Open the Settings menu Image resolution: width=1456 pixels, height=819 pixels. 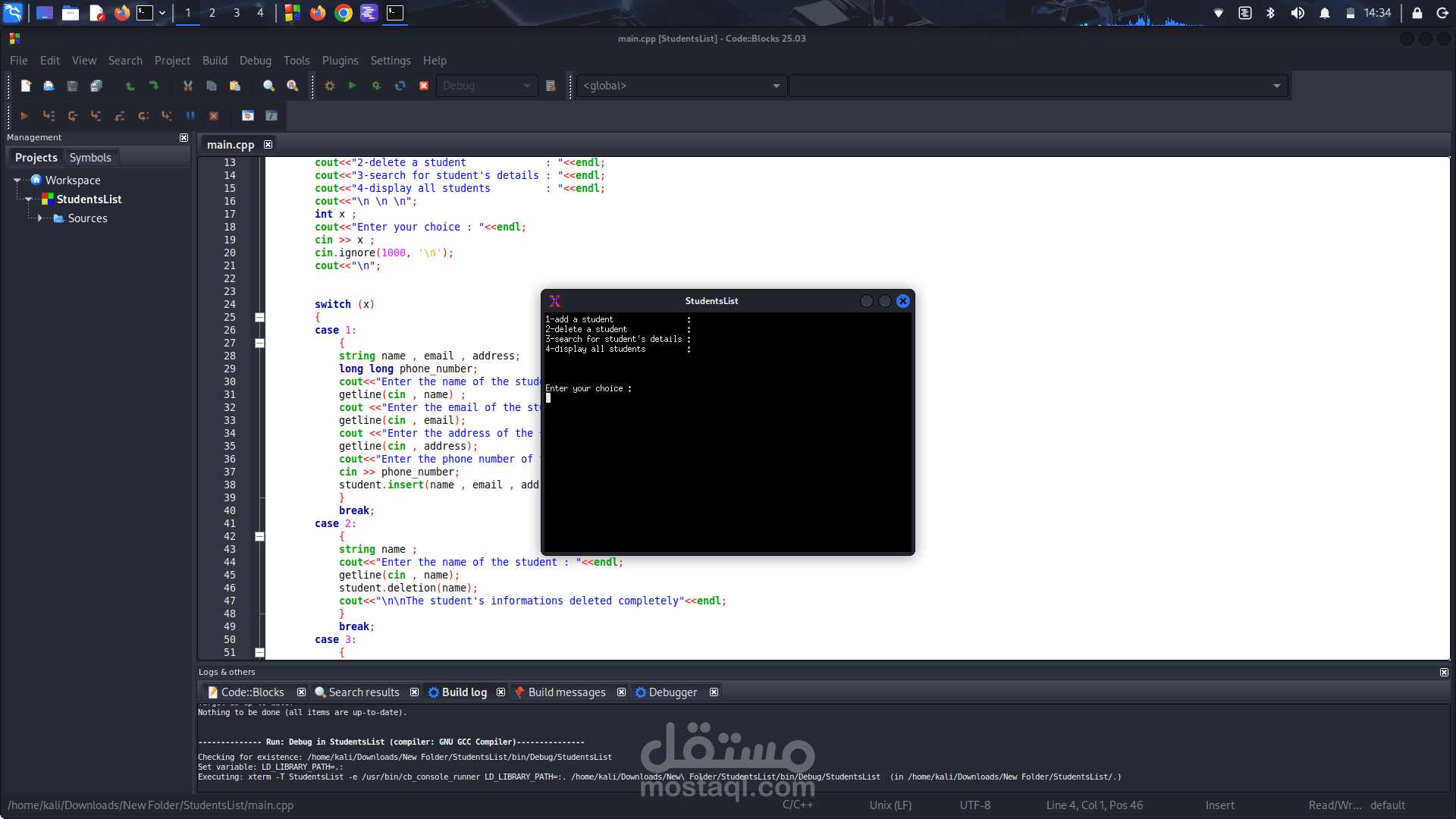click(x=390, y=61)
